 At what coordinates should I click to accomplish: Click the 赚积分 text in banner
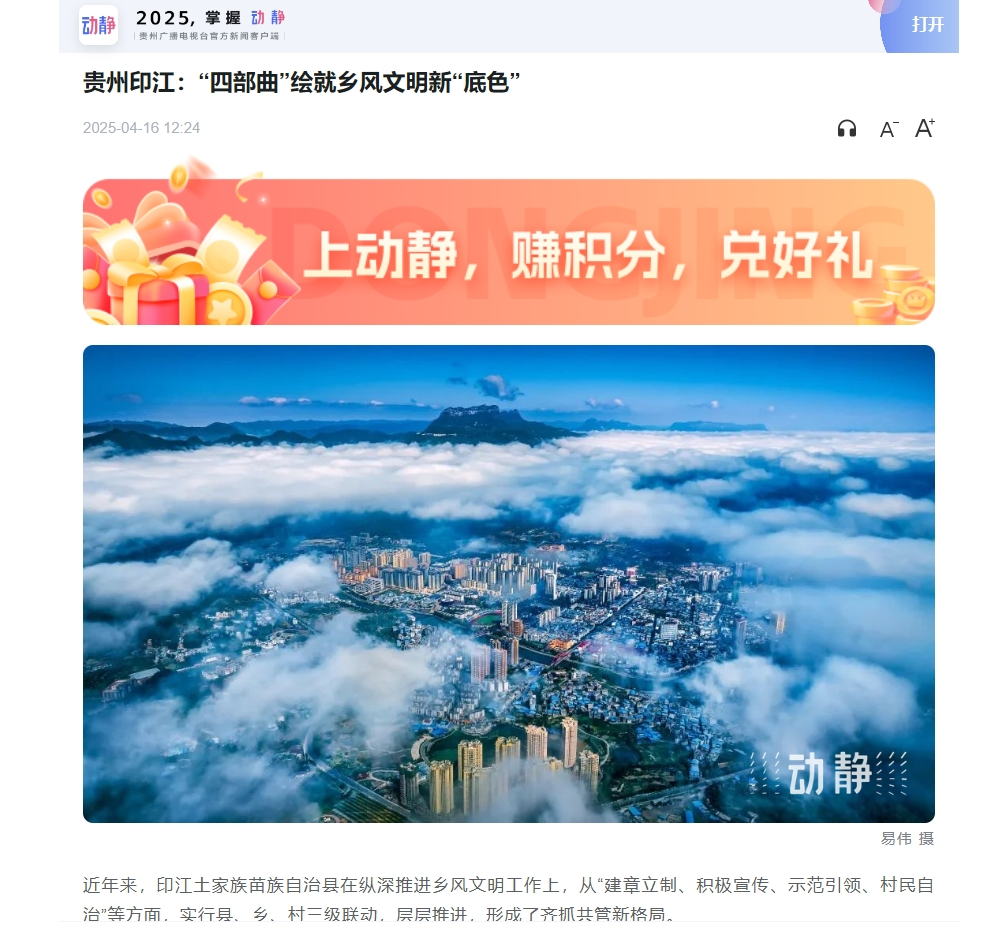coord(588,255)
